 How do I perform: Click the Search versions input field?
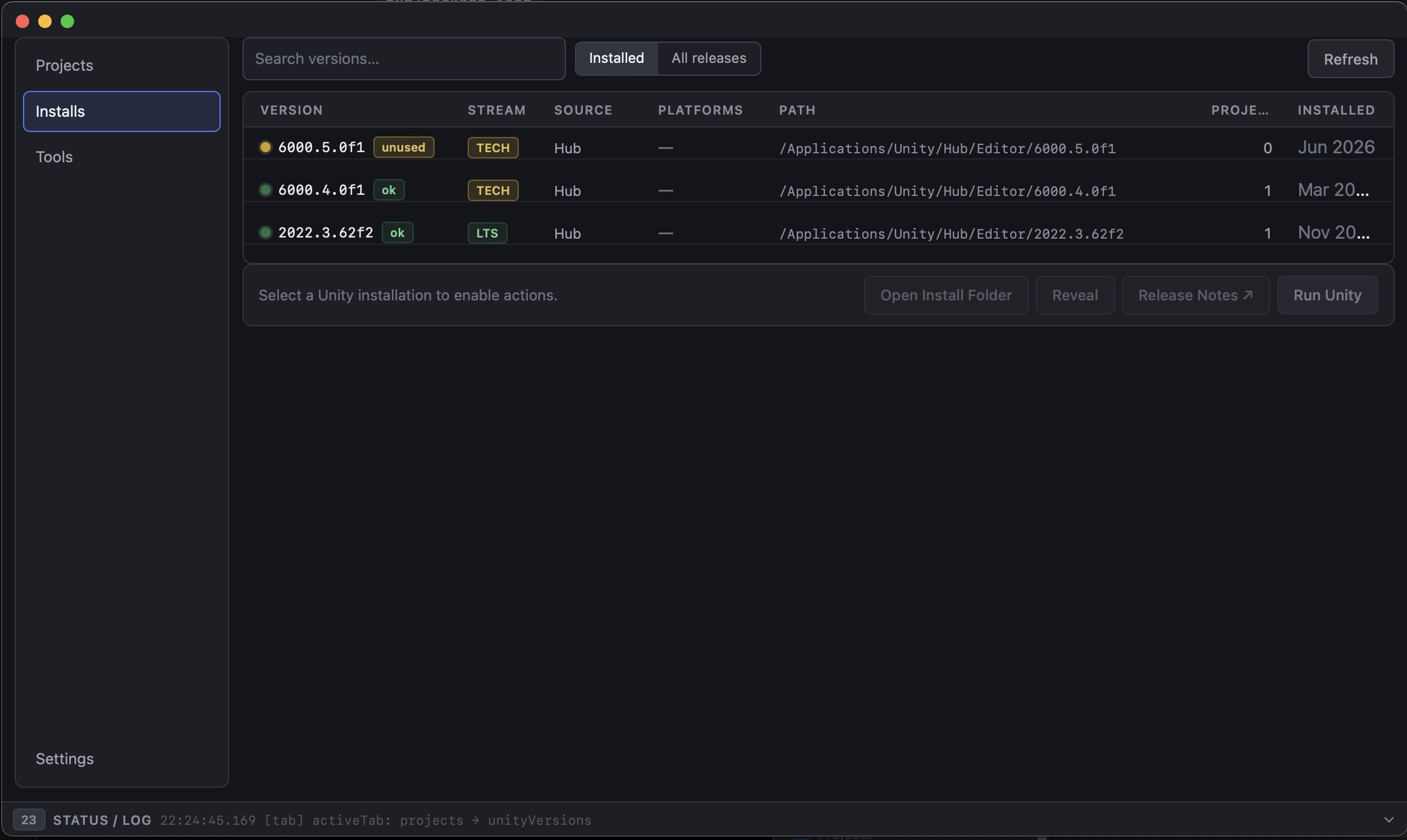pos(404,58)
